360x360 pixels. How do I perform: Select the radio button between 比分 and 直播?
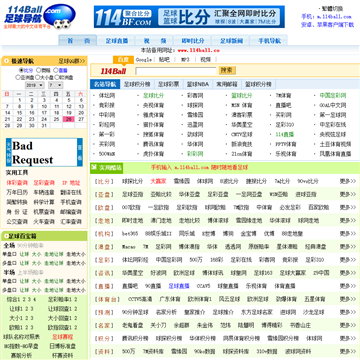pyautogui.click(x=38, y=70)
